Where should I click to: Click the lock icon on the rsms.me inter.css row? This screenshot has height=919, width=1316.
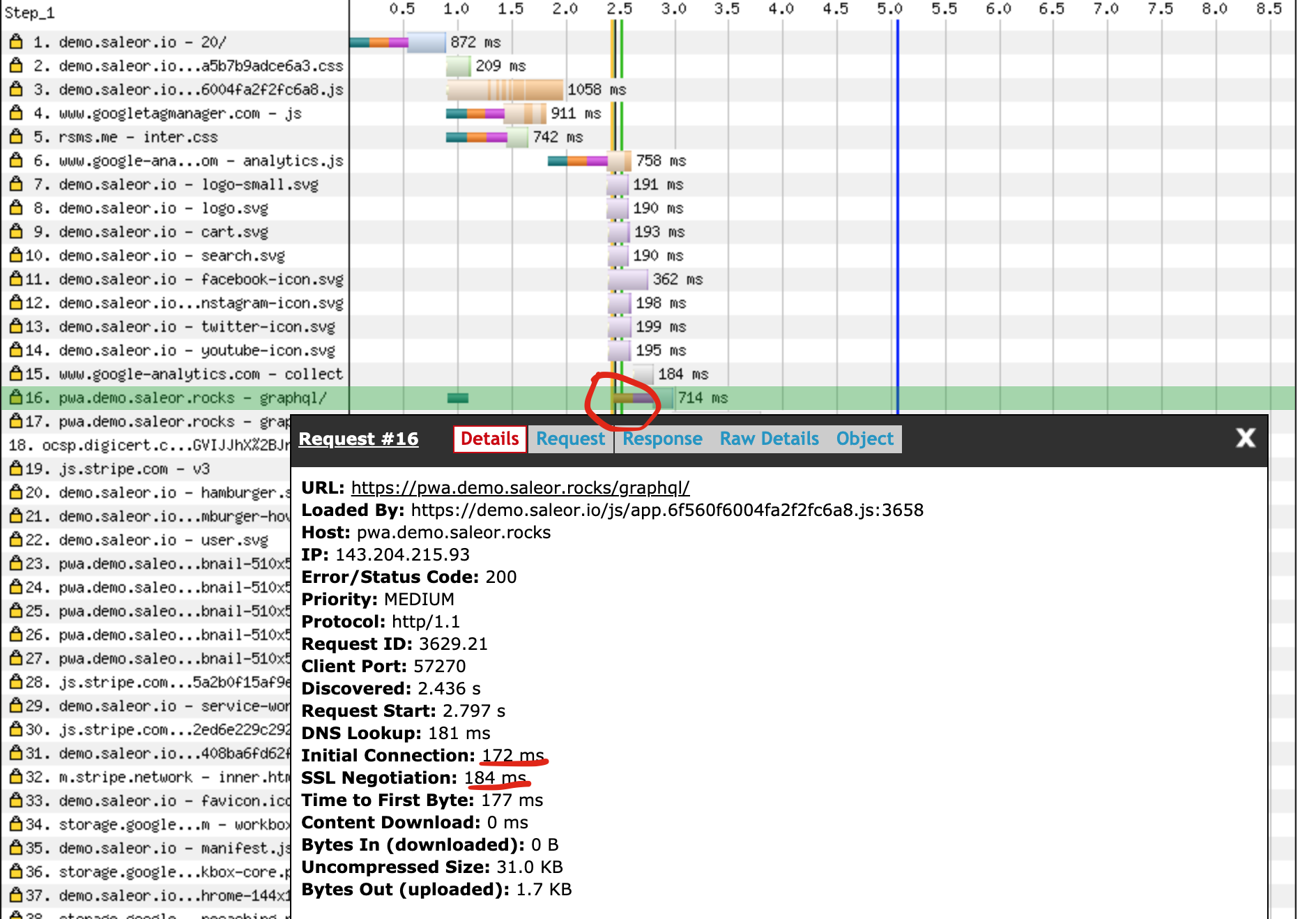(15, 137)
